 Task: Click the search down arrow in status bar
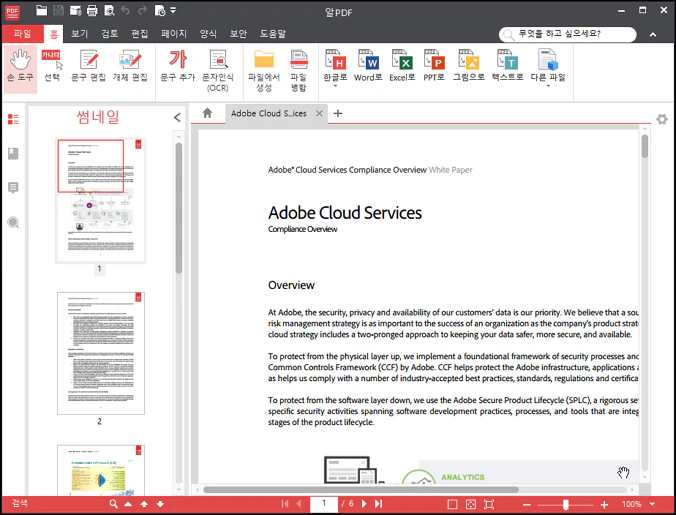pos(160,504)
